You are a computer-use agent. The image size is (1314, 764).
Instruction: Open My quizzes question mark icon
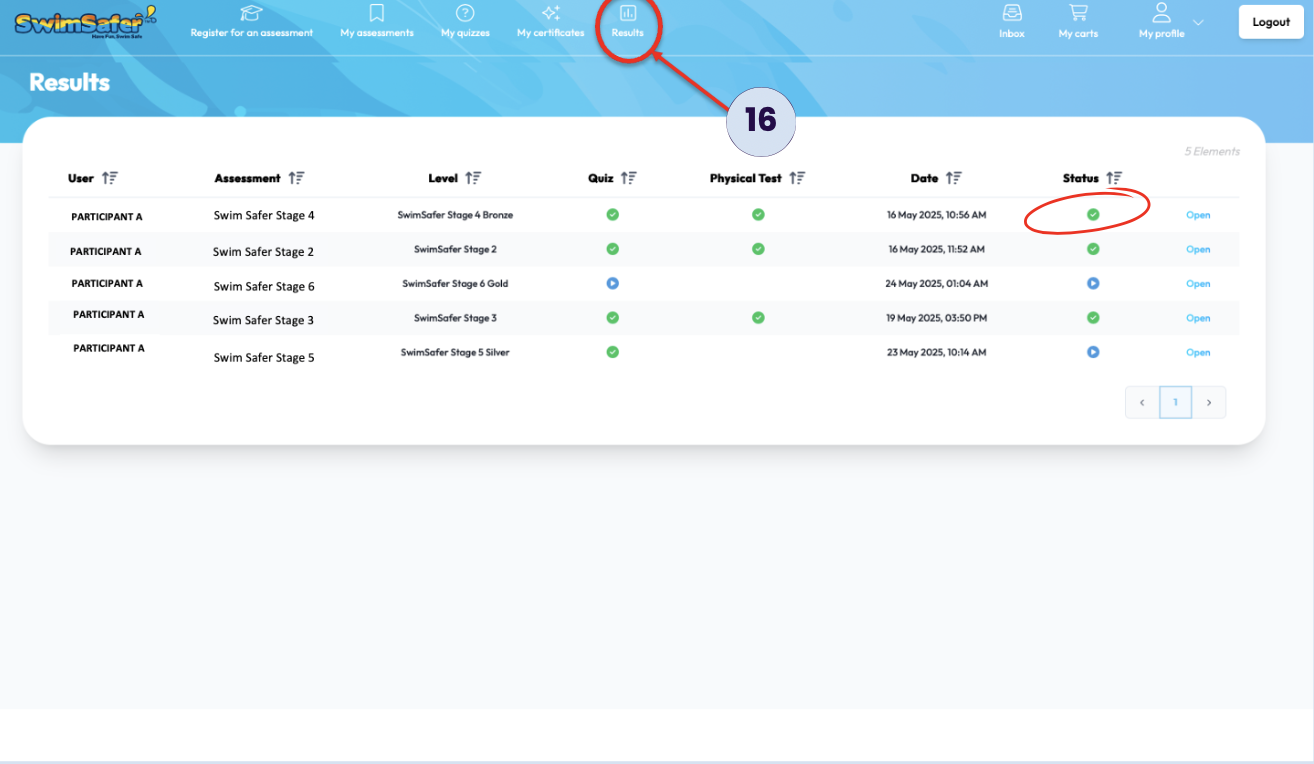(x=465, y=13)
